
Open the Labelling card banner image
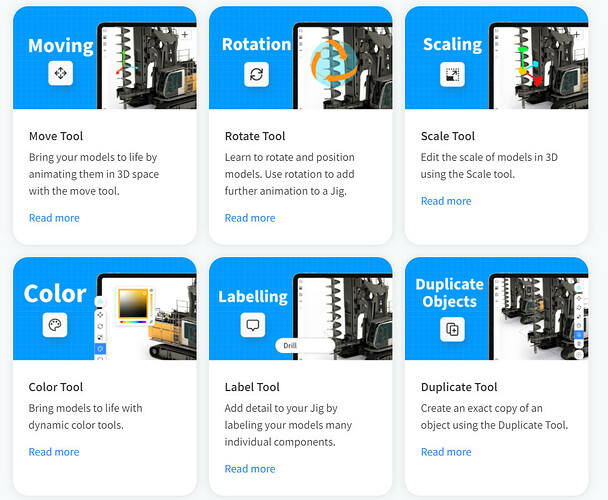[x=301, y=308]
